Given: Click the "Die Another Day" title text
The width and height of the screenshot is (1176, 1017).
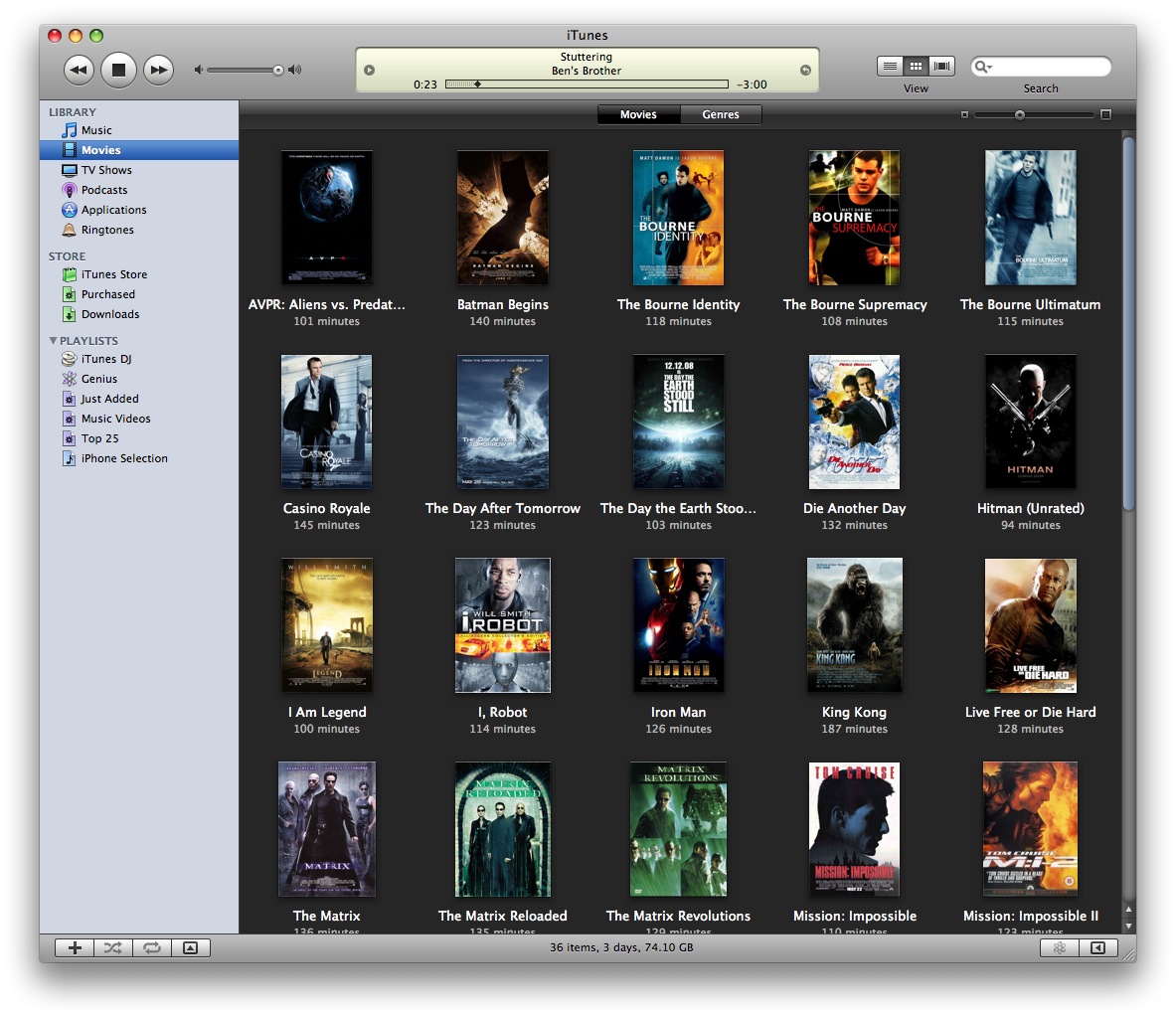Looking at the screenshot, I should (854, 509).
